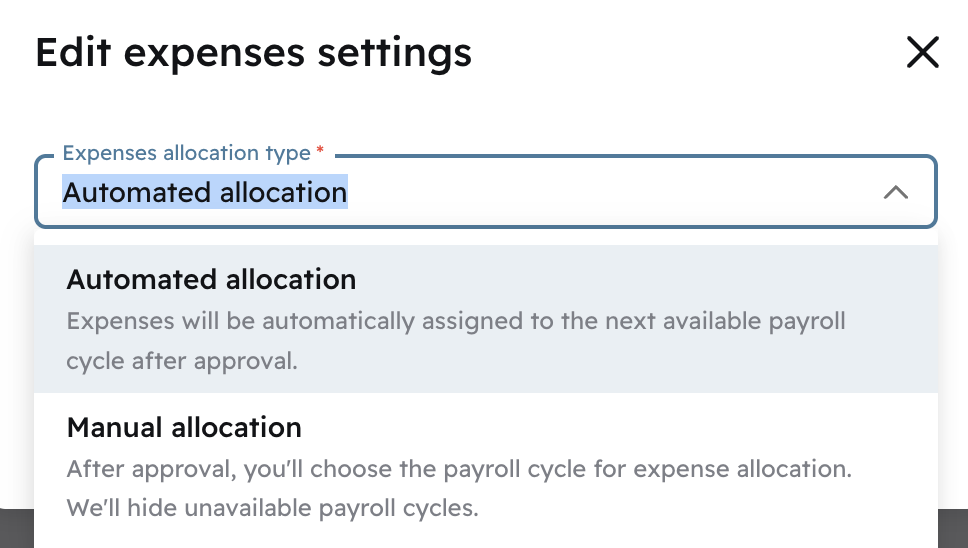Click the red required asterisk
Image resolution: width=968 pixels, height=548 pixels.
[320, 152]
